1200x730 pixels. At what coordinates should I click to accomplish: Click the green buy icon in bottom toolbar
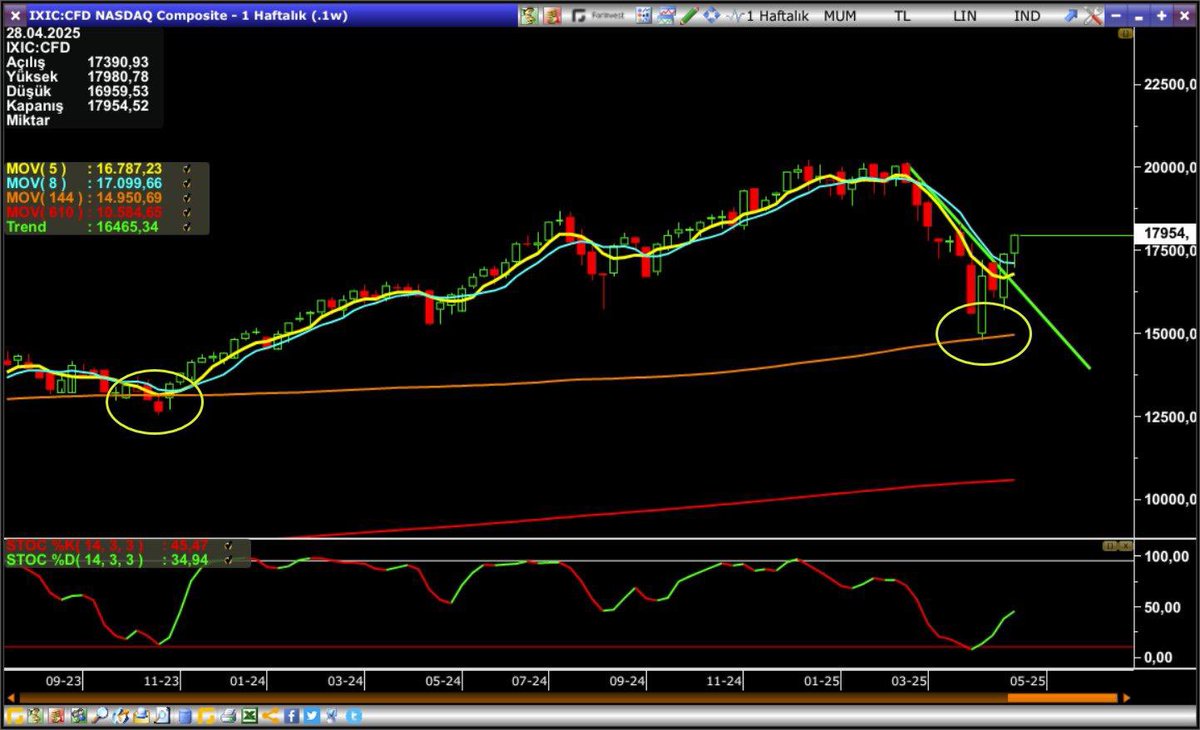coord(34,716)
